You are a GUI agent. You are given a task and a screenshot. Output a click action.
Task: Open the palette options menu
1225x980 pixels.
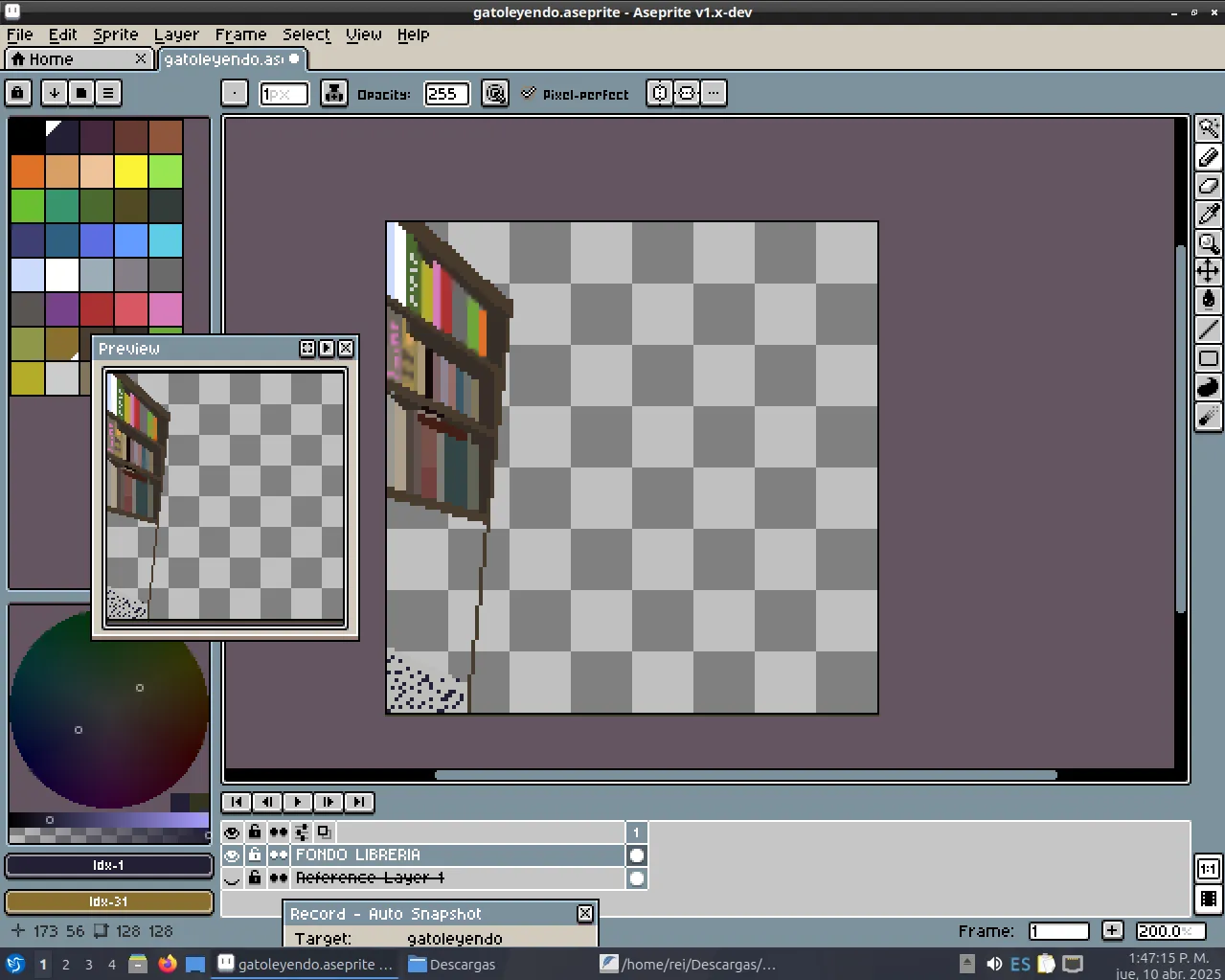pos(108,93)
